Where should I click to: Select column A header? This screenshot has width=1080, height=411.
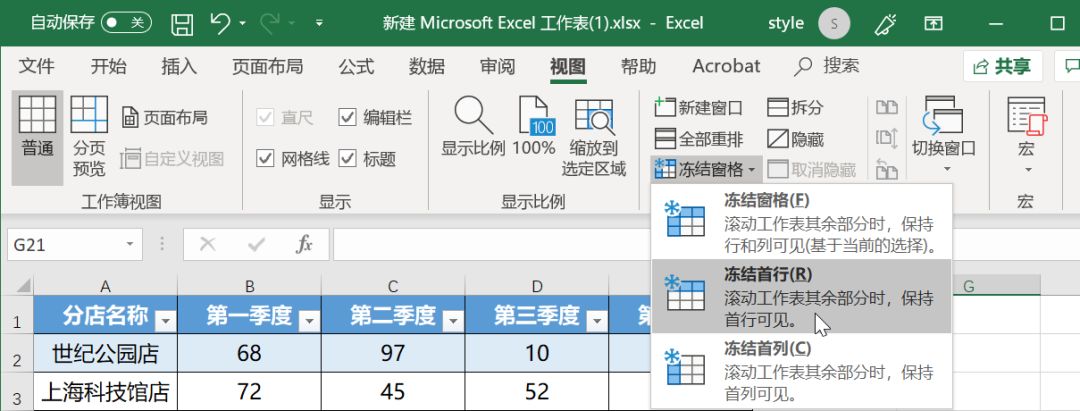[x=105, y=286]
